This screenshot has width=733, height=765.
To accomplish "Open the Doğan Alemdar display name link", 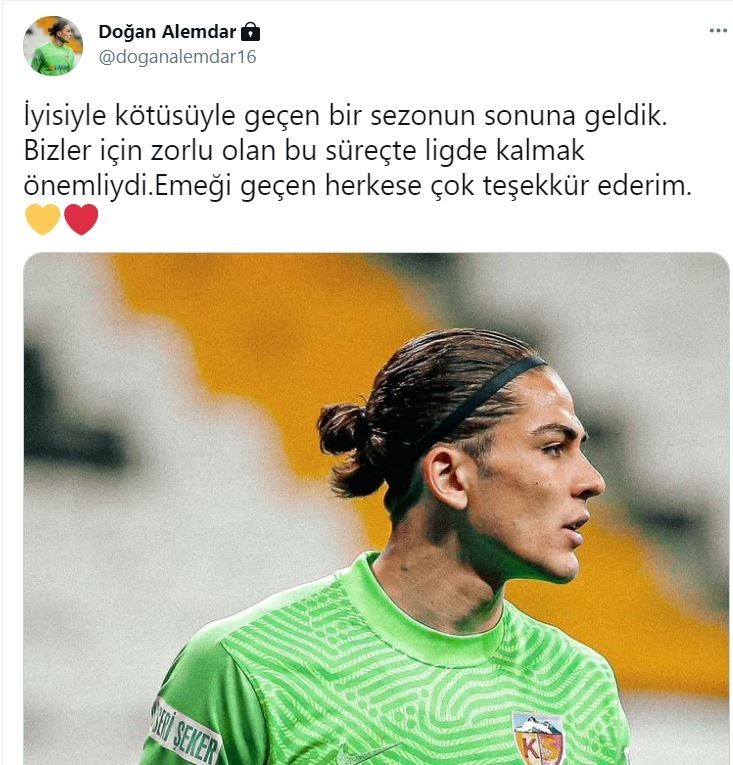I will [167, 32].
